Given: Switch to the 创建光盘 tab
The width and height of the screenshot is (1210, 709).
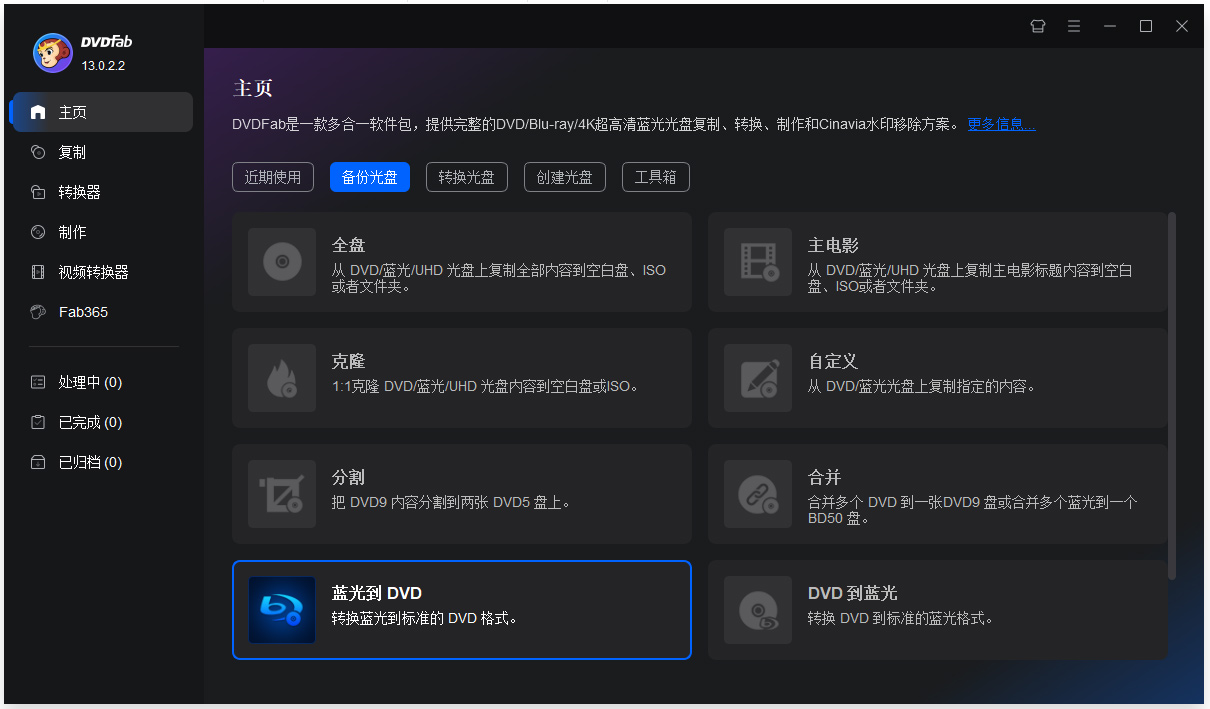Looking at the screenshot, I should pos(564,177).
